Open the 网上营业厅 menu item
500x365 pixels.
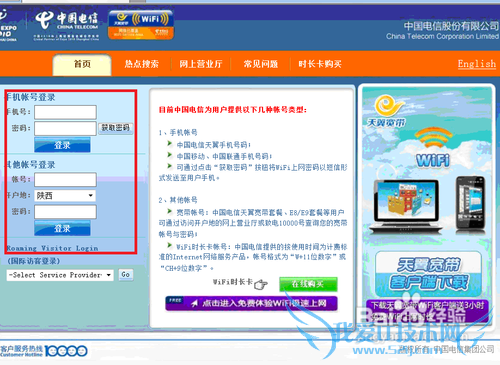pos(201,64)
